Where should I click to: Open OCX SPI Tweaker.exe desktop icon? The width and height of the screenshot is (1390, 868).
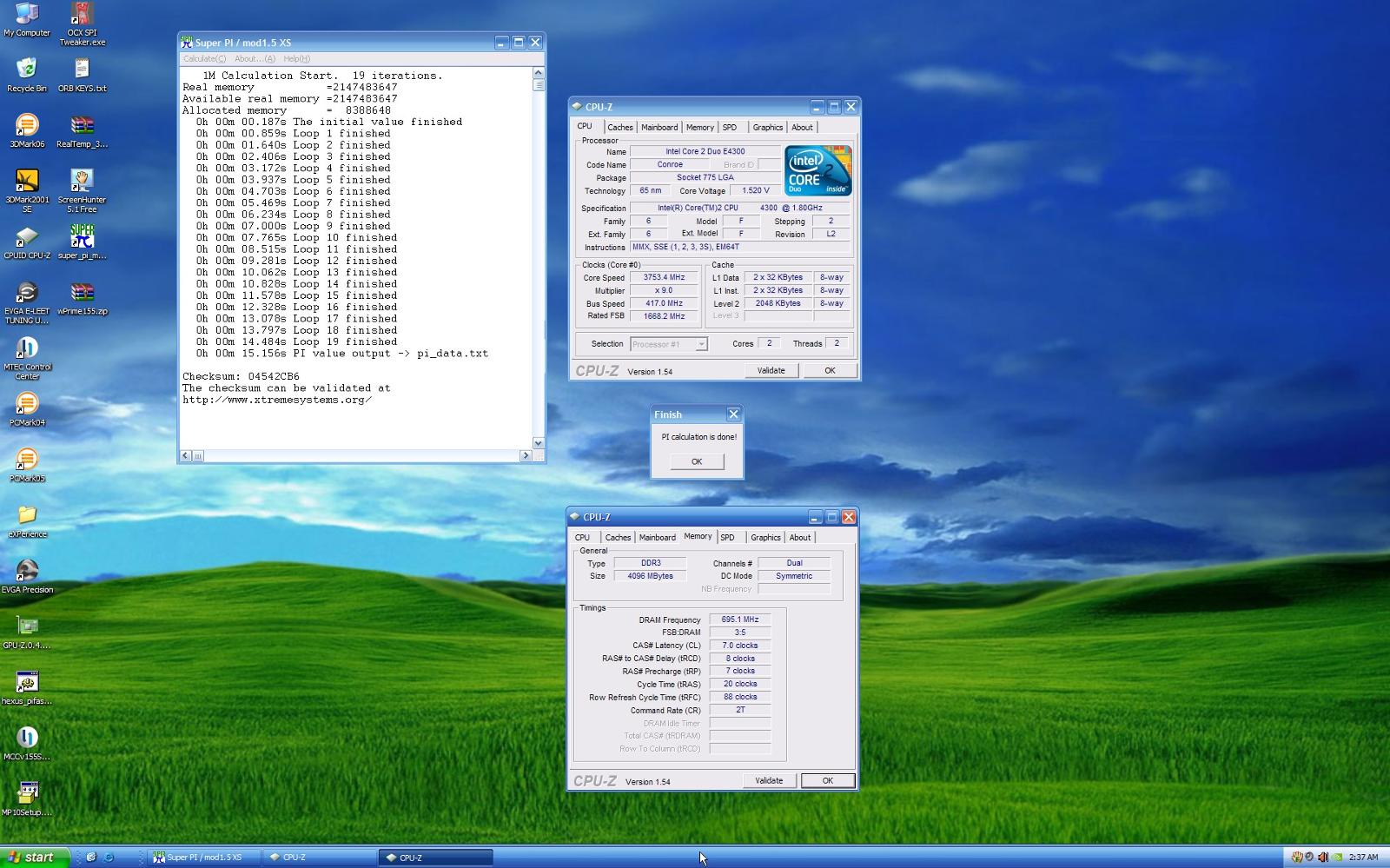(82, 23)
